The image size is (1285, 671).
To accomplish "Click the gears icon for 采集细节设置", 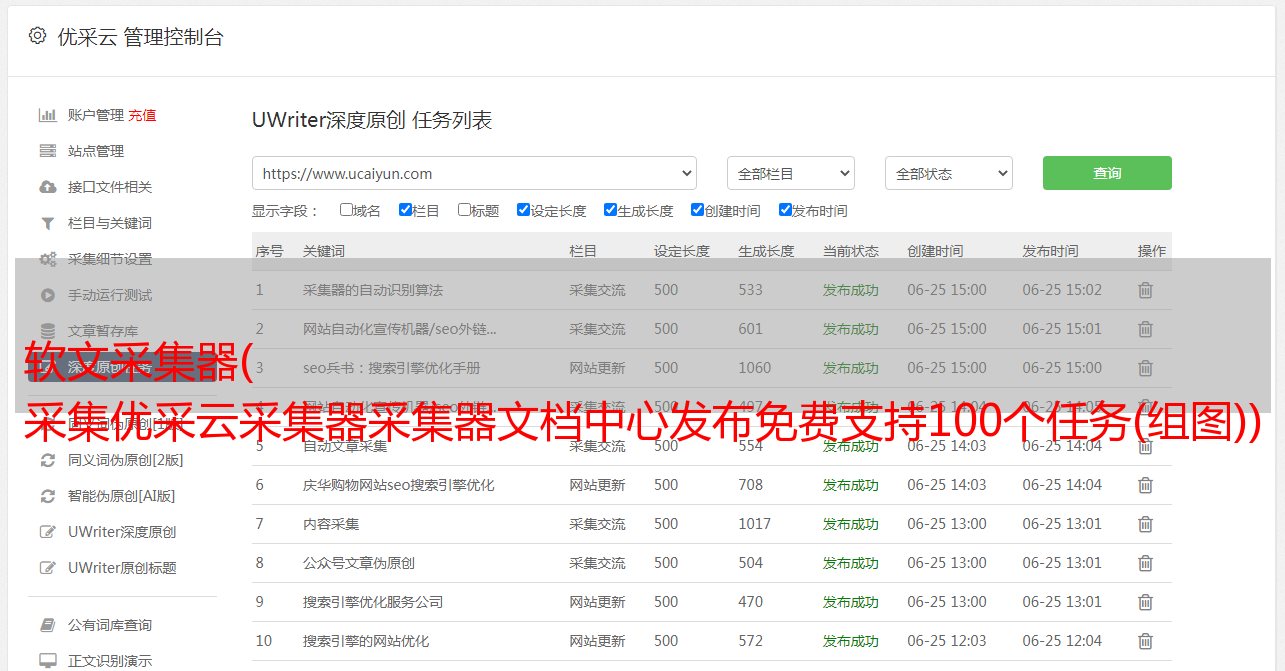I will click(x=47, y=259).
